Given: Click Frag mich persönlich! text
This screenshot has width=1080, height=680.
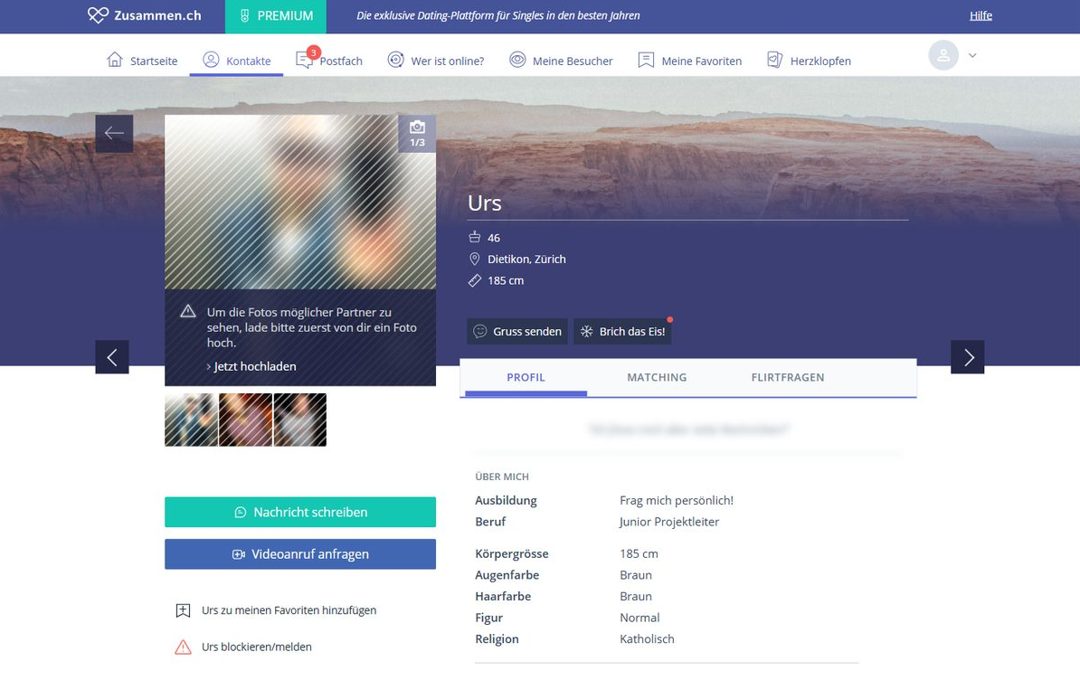Looking at the screenshot, I should 676,501.
